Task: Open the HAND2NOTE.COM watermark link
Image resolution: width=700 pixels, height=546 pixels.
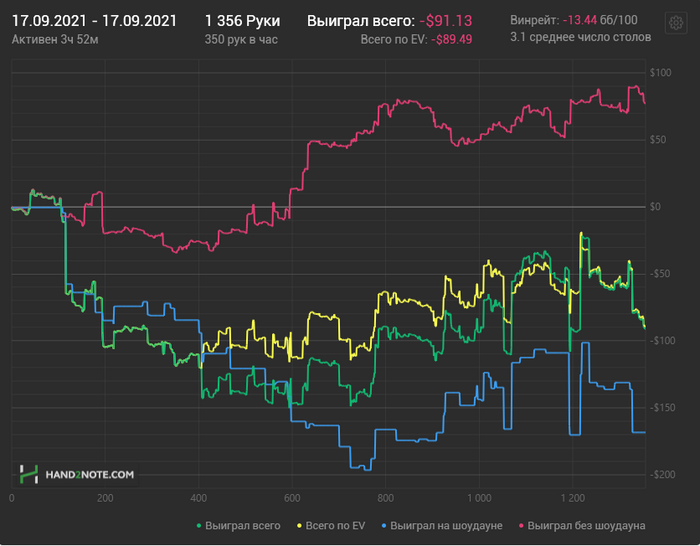Action: click(x=90, y=475)
